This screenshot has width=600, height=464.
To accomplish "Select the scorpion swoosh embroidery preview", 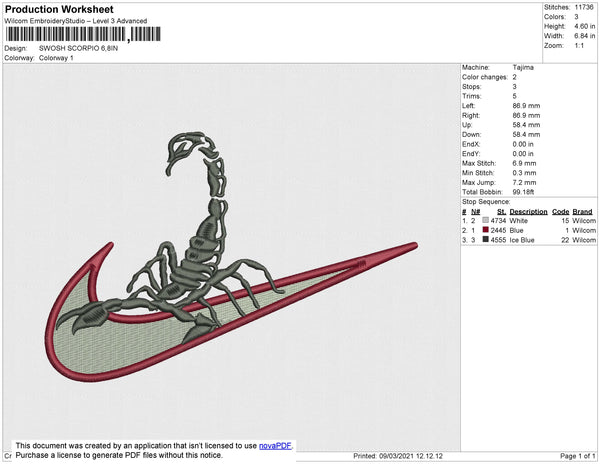I will coord(232,256).
